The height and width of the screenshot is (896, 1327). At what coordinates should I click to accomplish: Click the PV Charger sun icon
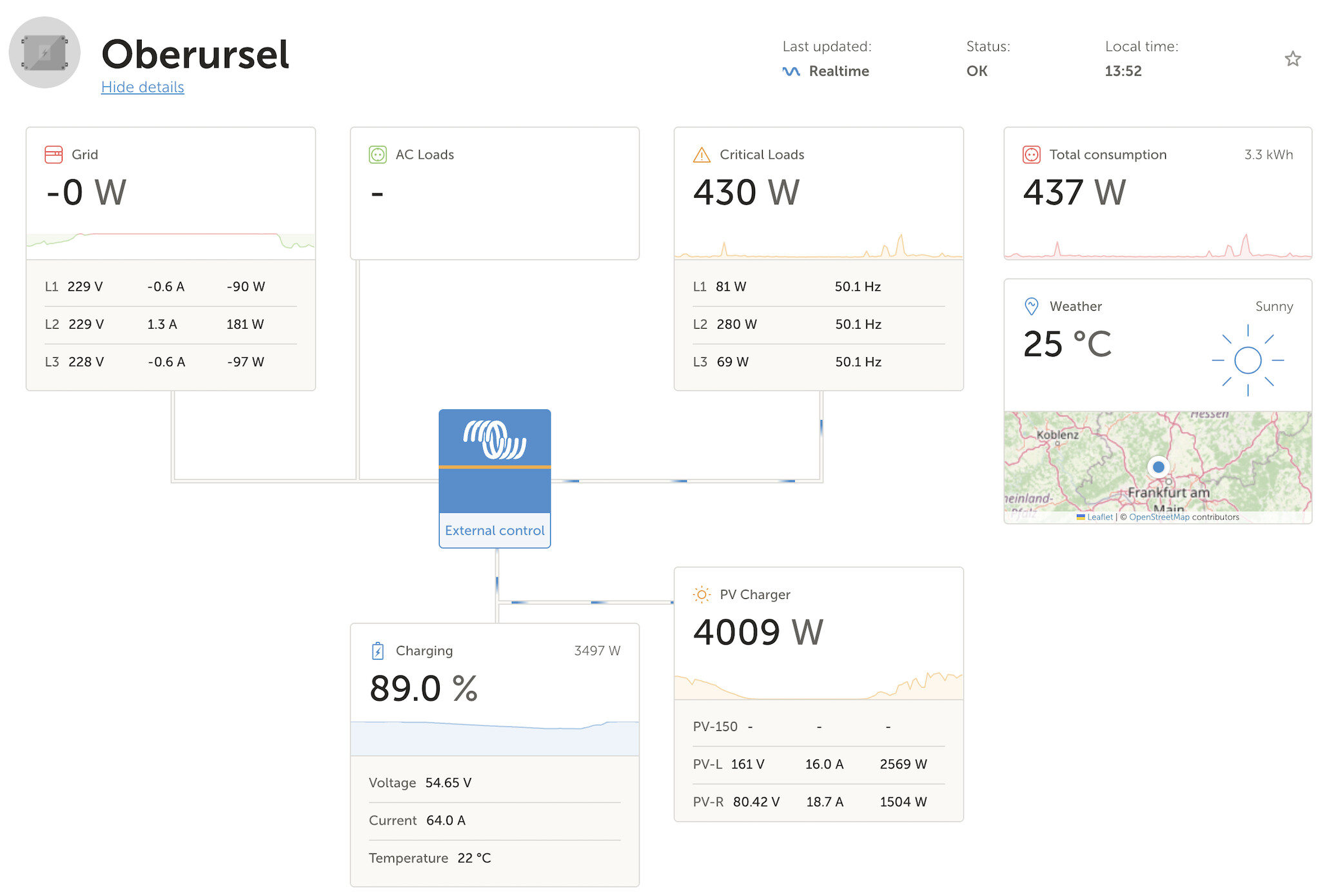pos(702,594)
